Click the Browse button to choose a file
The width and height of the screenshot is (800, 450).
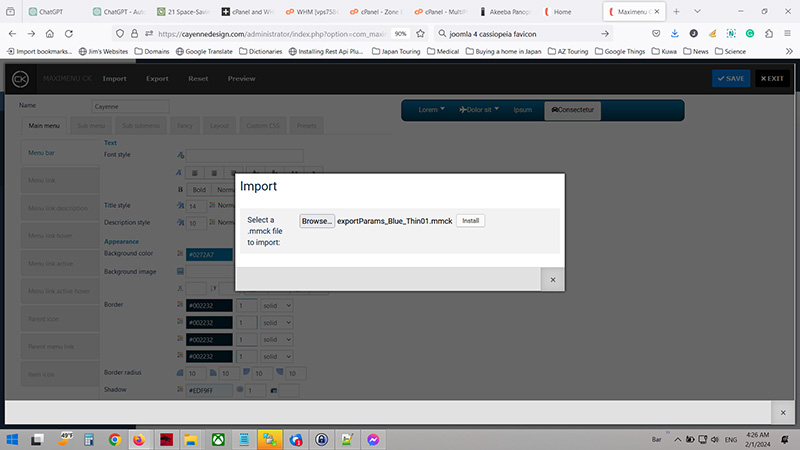click(x=316, y=220)
